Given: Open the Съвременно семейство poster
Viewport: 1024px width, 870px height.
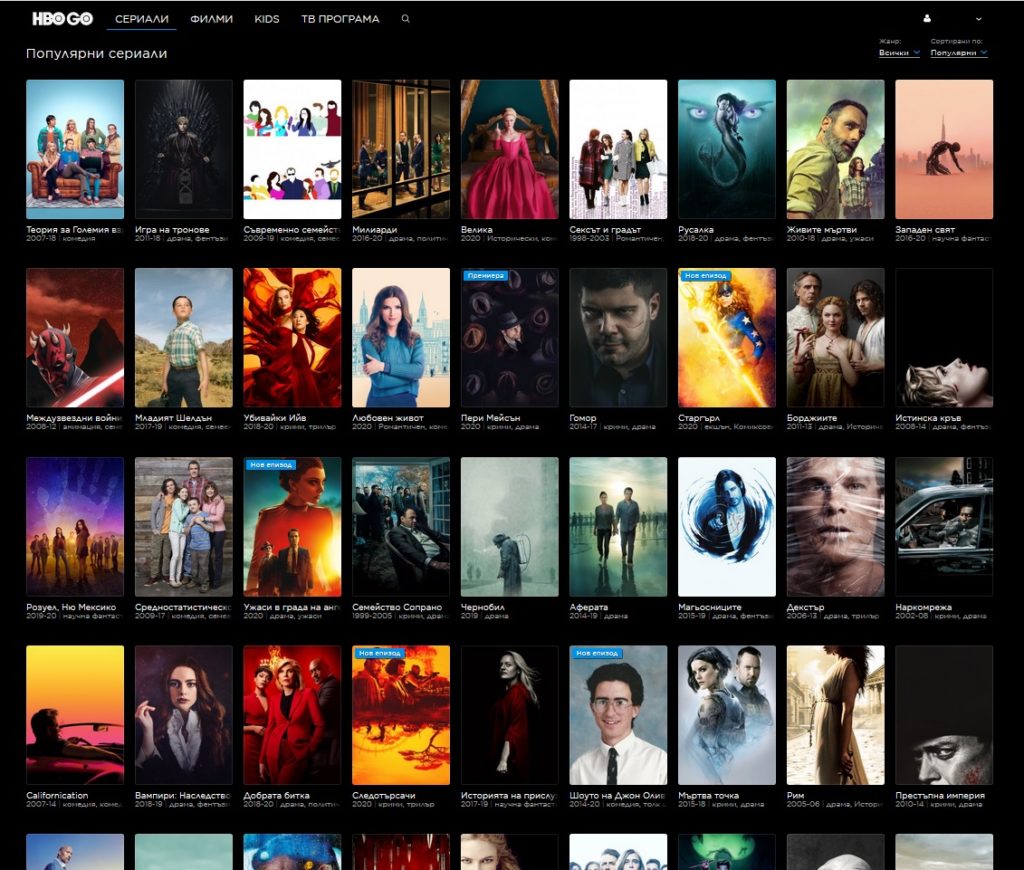Looking at the screenshot, I should click(293, 149).
